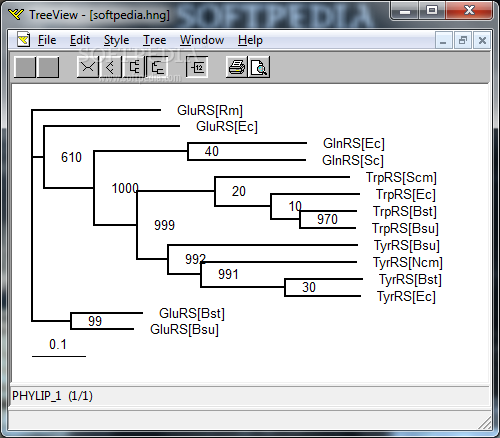Open the Style menu

[x=116, y=40]
